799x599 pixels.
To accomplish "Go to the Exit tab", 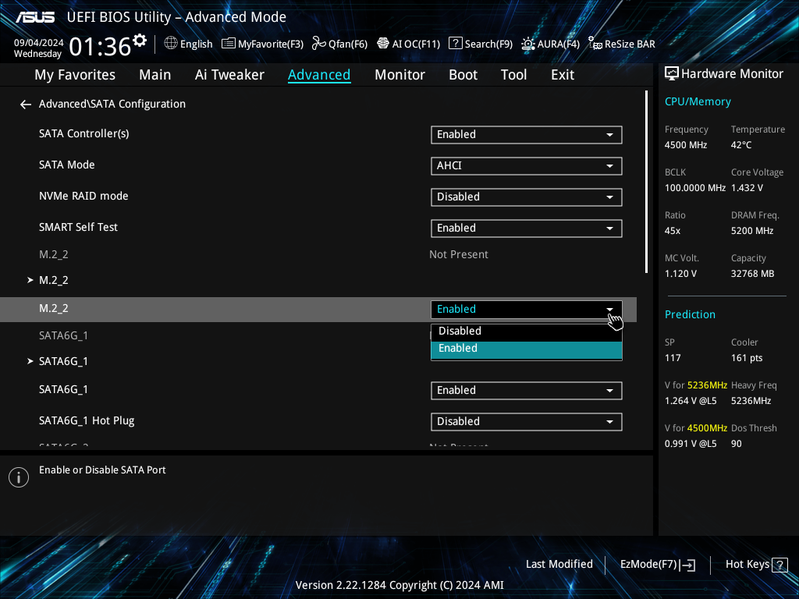I will pos(562,75).
